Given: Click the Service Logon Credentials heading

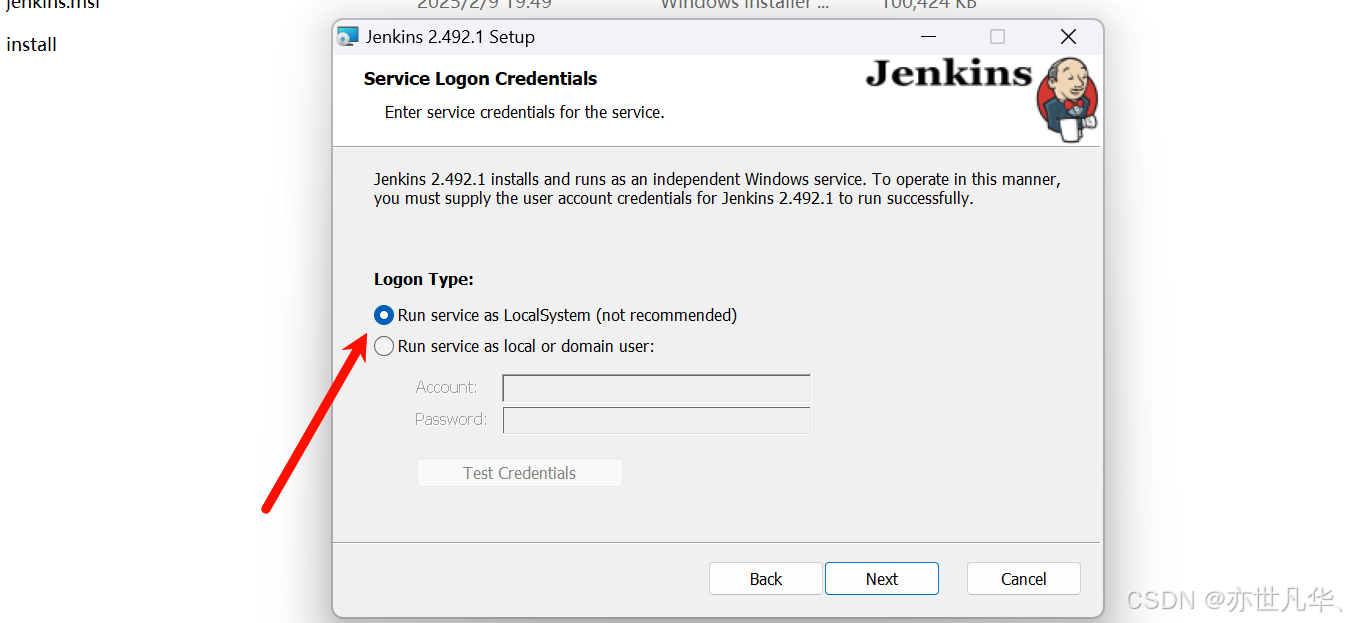Looking at the screenshot, I should coord(481,79).
